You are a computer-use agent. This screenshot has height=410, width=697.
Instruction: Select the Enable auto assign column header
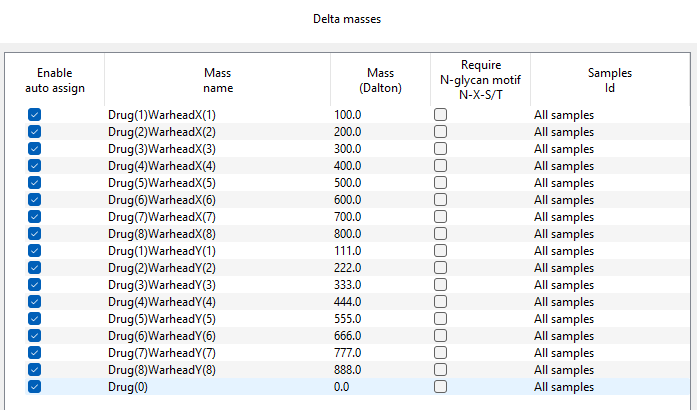(55, 80)
